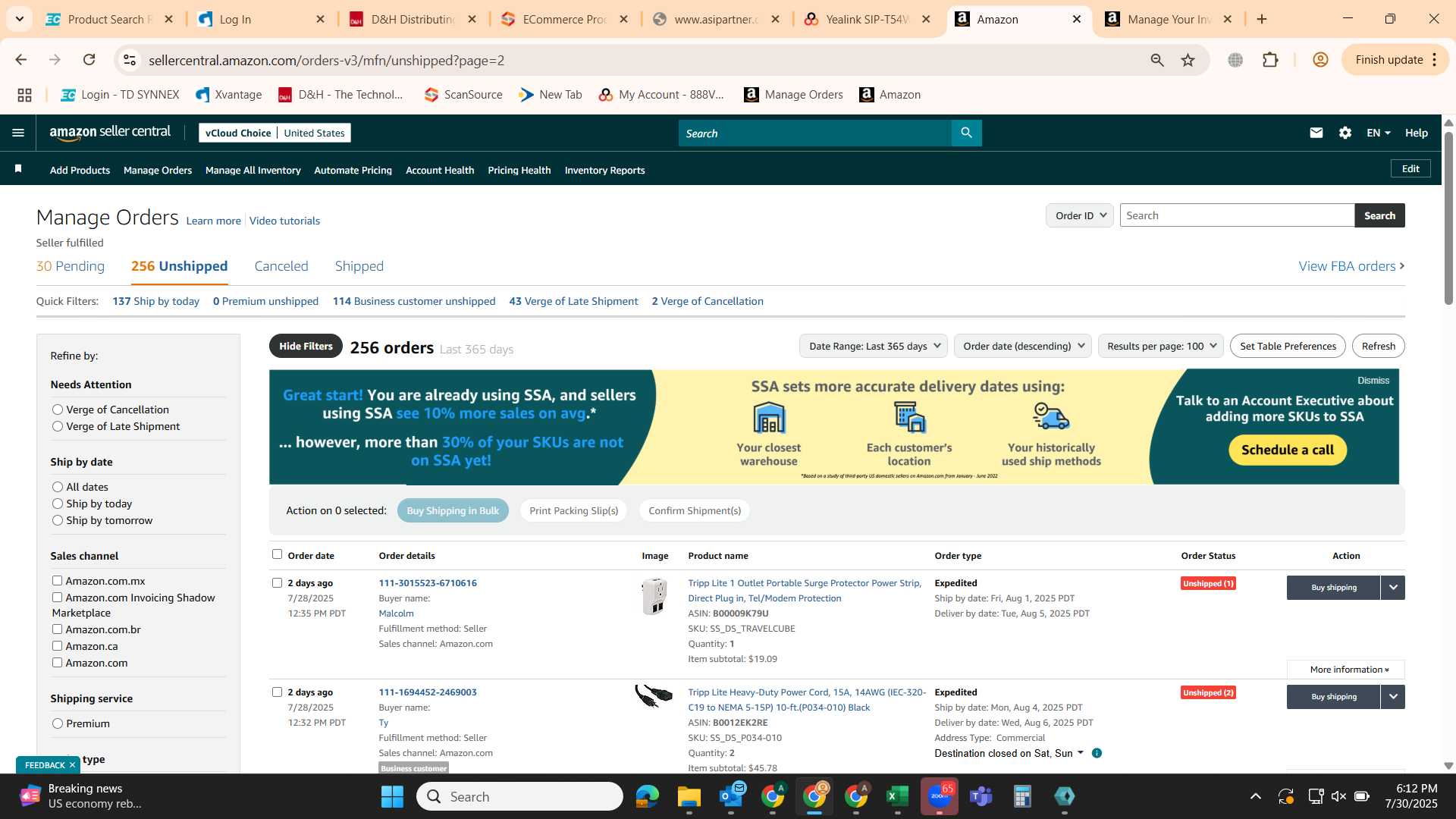Open the Chrome extensions puzzle icon
This screenshot has width=1456, height=819.
click(1270, 60)
